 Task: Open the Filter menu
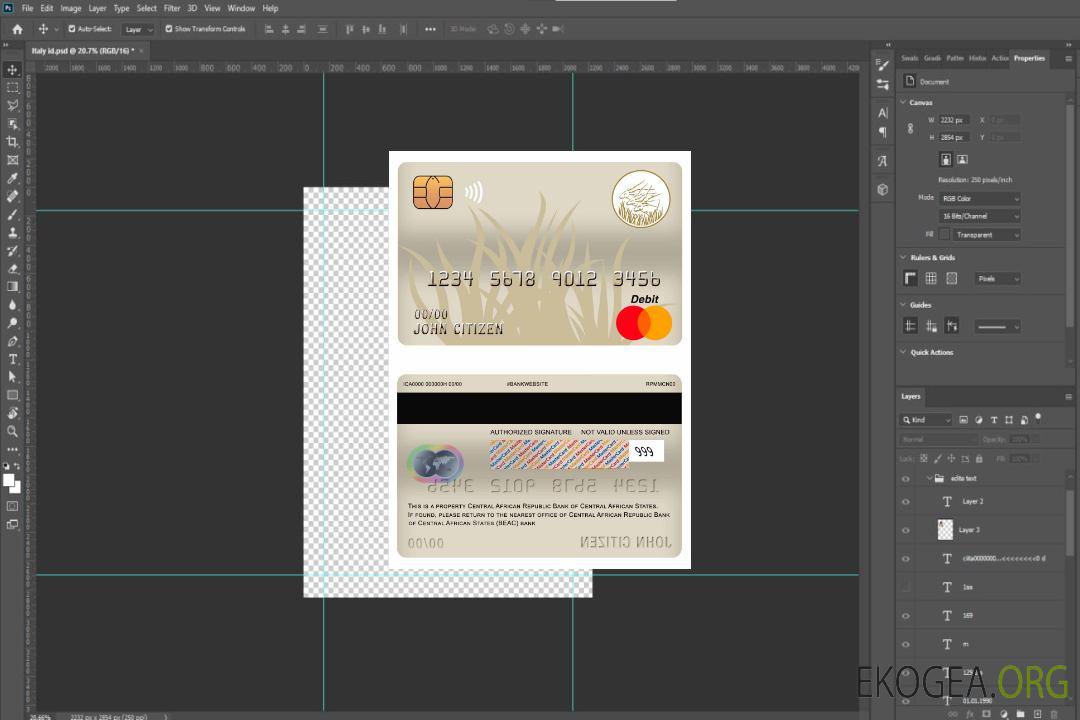pyautogui.click(x=172, y=8)
